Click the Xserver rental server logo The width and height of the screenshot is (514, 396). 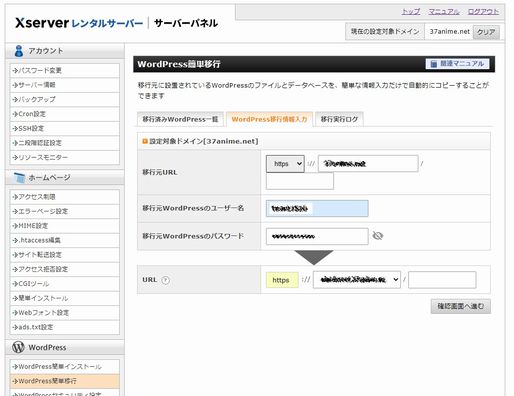click(x=79, y=23)
